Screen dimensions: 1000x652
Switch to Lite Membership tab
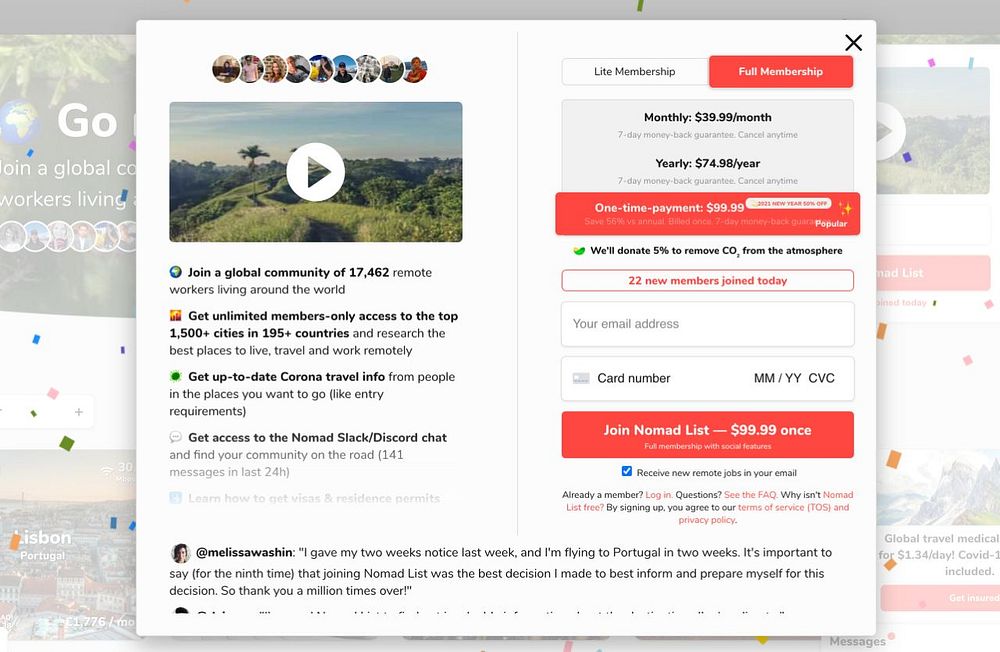(635, 71)
